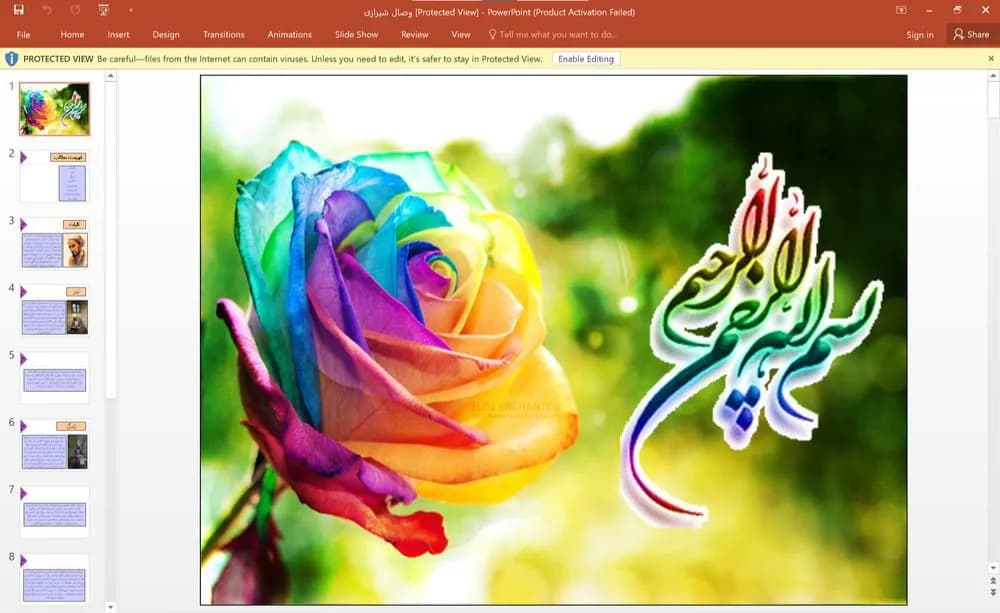Click the animation marker beside slide 8
This screenshot has height=613, width=1000.
[x=24, y=561]
